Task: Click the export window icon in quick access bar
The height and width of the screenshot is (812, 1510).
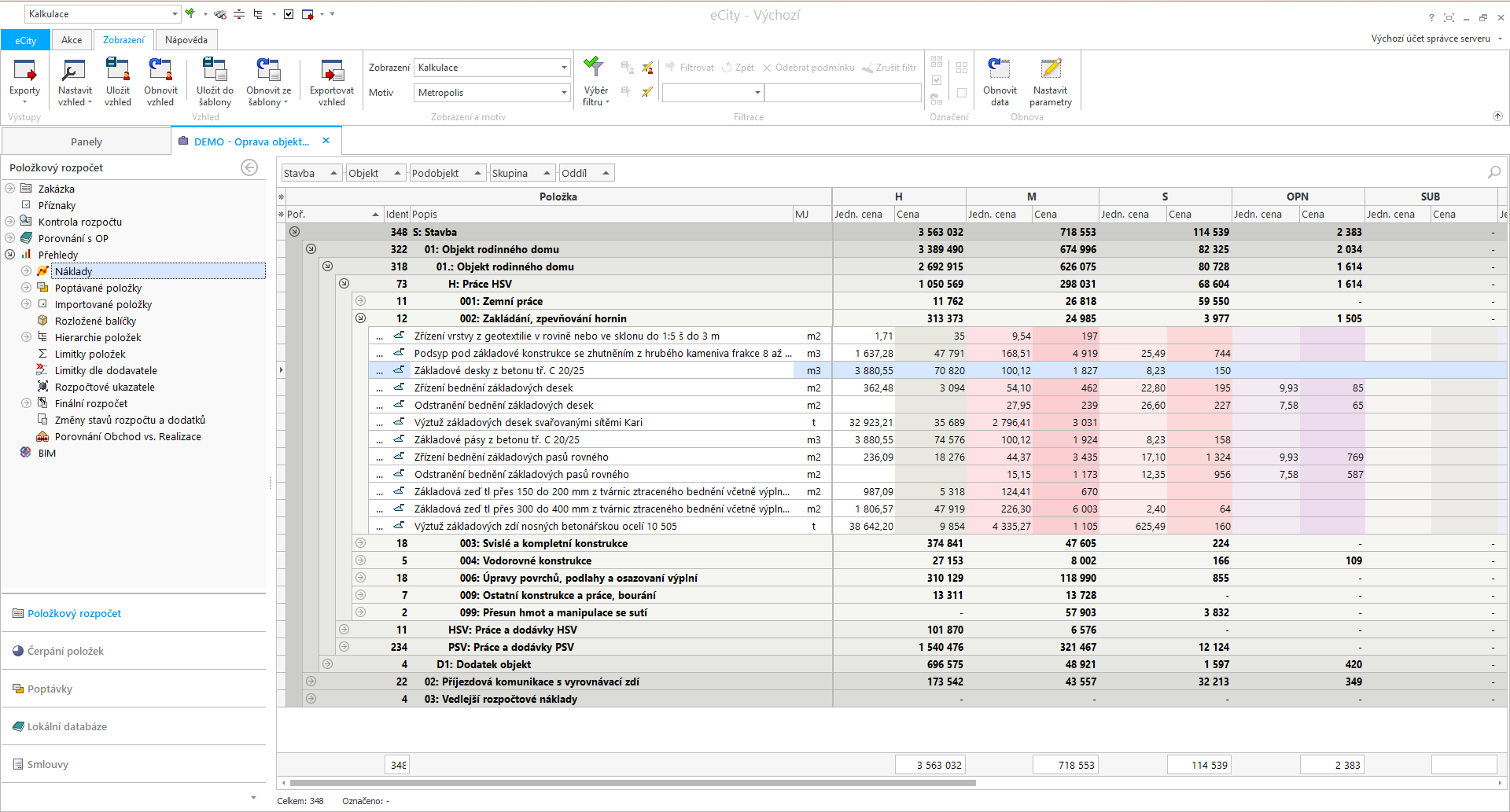Action: [x=308, y=14]
